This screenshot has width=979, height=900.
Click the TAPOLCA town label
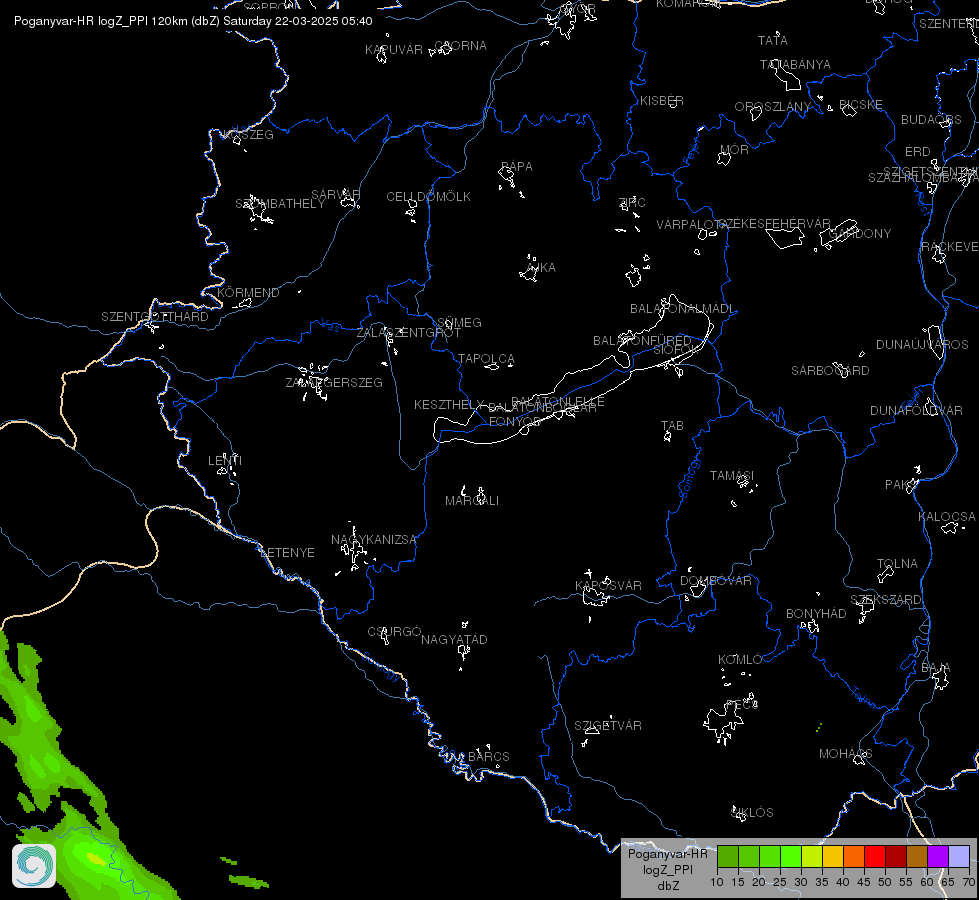click(x=486, y=359)
